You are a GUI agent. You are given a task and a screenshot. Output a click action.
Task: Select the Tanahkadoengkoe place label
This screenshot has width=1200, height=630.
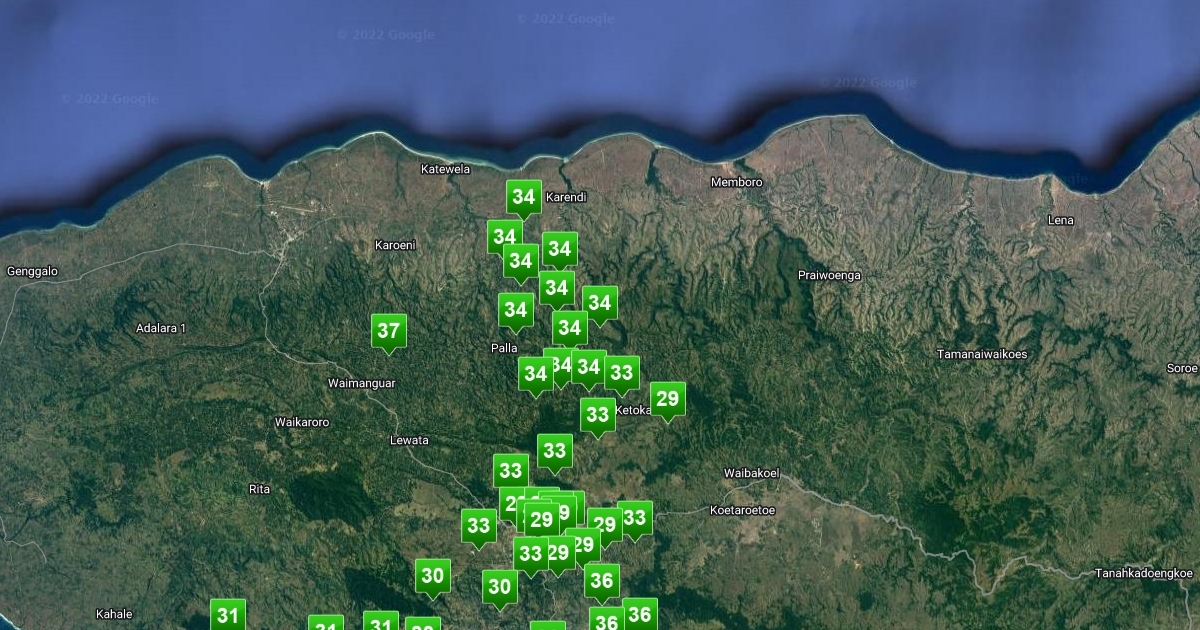click(1144, 573)
